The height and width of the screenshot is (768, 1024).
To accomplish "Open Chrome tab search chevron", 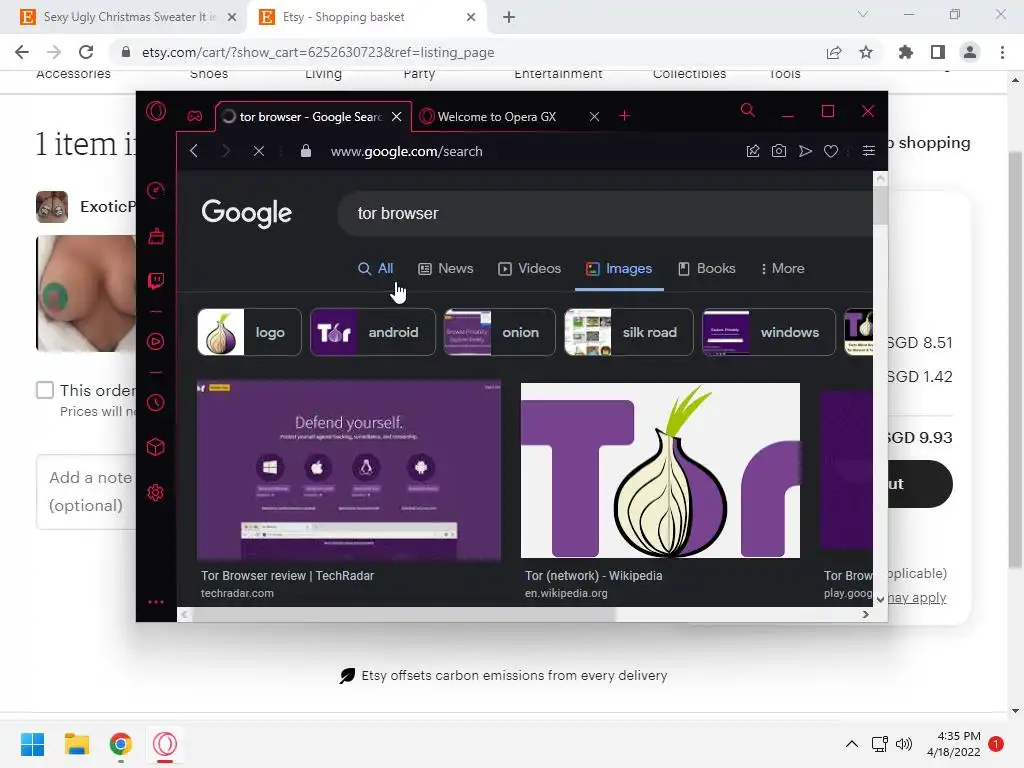I will tap(863, 14).
